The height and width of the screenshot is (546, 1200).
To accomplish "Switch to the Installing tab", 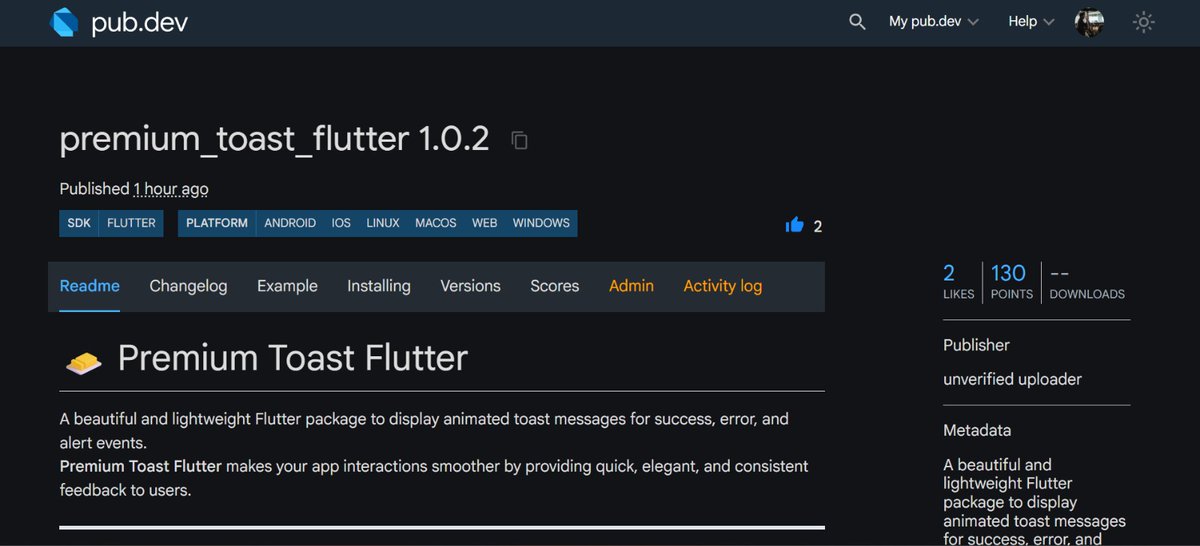I will (x=379, y=286).
